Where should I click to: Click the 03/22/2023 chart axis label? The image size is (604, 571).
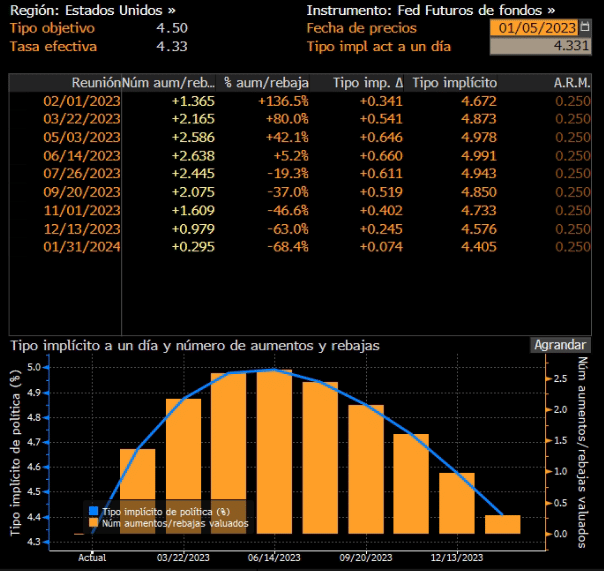coord(183,558)
